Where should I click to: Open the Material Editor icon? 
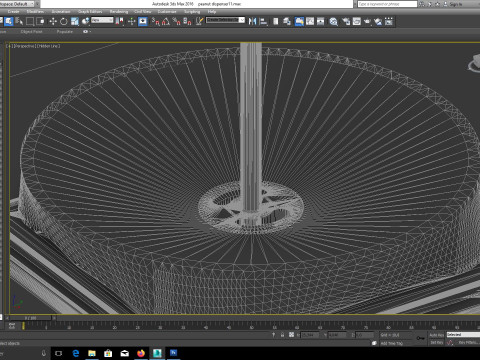[x=333, y=22]
